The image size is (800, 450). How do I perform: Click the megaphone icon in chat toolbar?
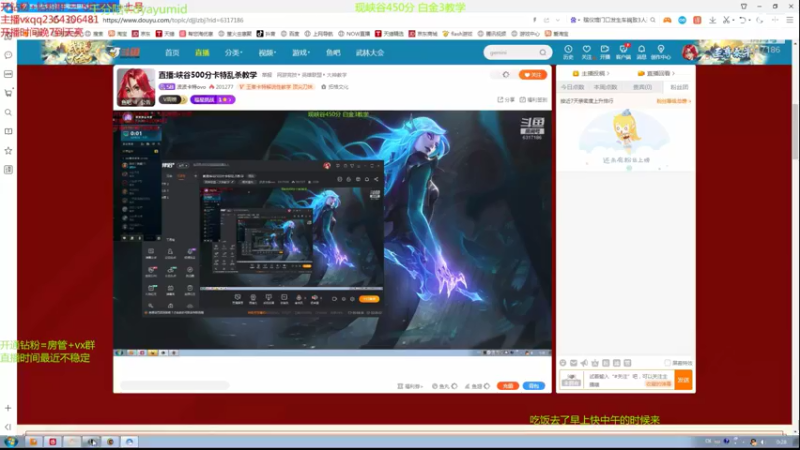(x=584, y=363)
